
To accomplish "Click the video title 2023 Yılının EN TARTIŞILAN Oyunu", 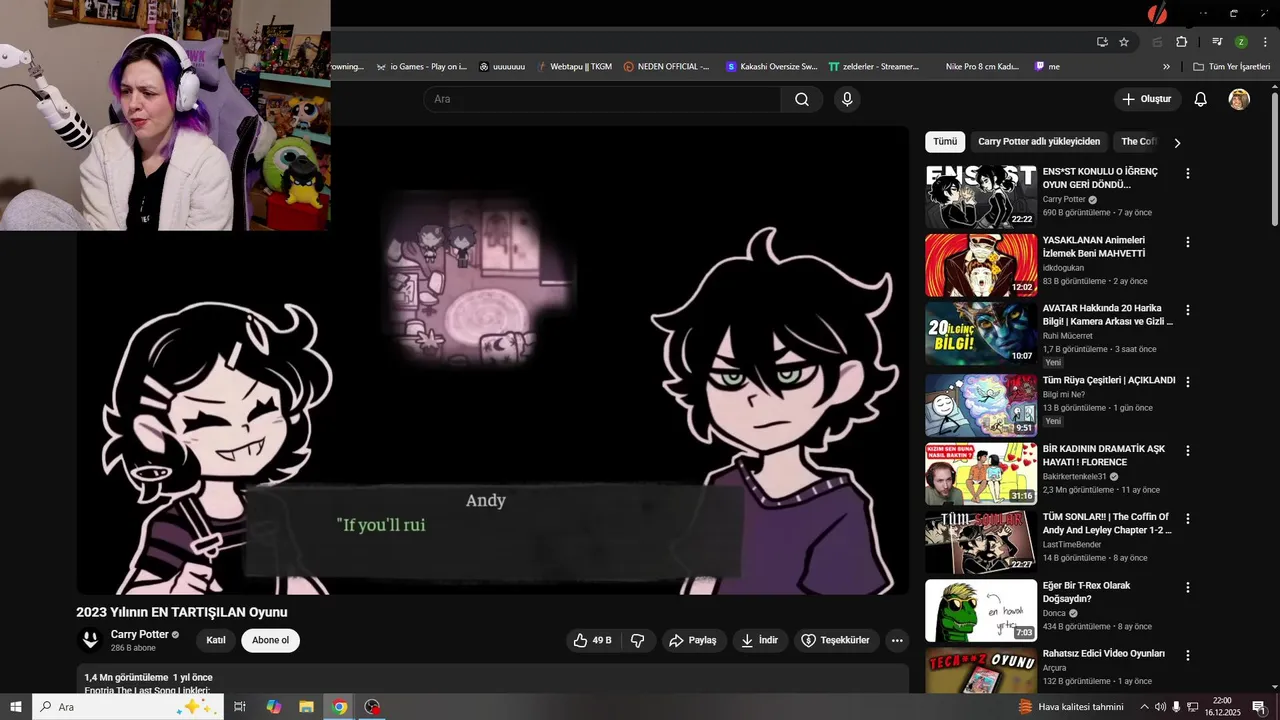I will coord(182,612).
